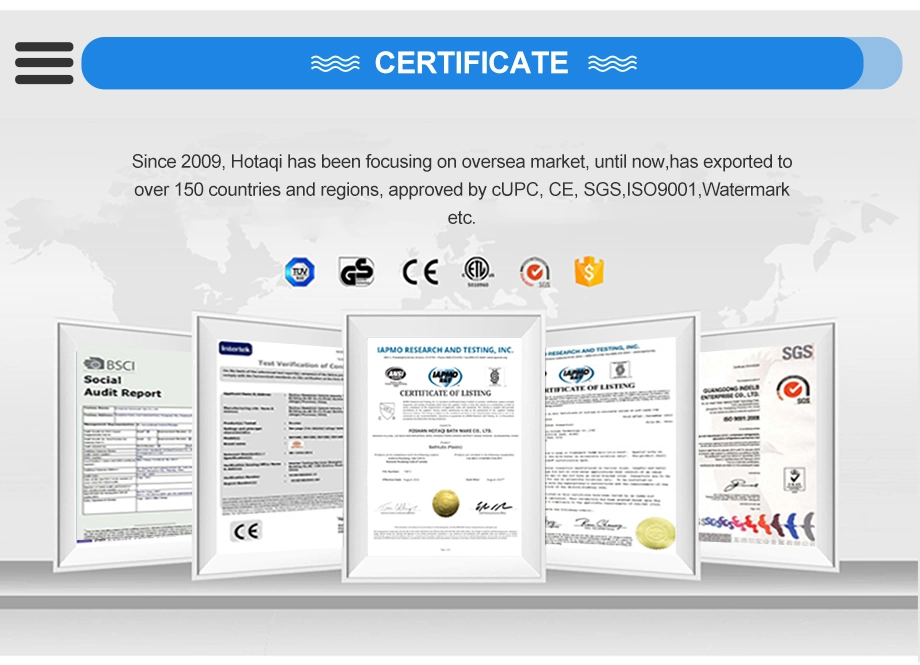Click the CE mark logo
Image resolution: width=920 pixels, height=665 pixels.
[420, 272]
